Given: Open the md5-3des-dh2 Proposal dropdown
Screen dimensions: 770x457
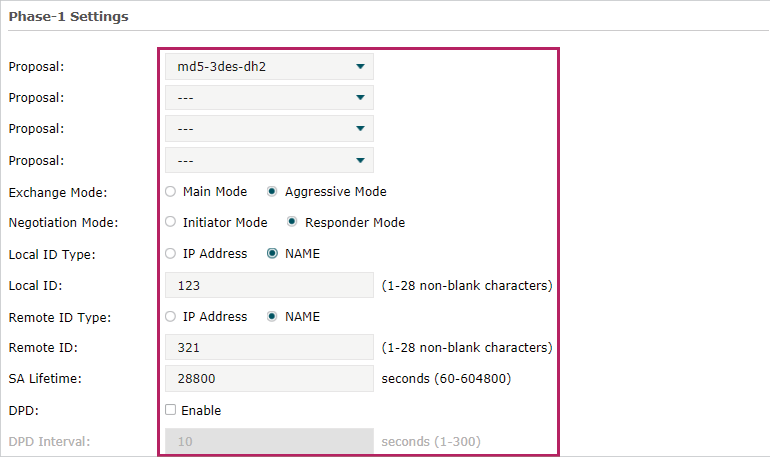Looking at the screenshot, I should 269,67.
